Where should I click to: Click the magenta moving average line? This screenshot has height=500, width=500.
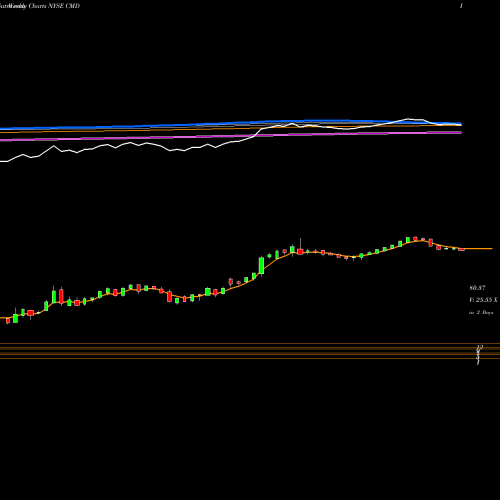point(231,136)
